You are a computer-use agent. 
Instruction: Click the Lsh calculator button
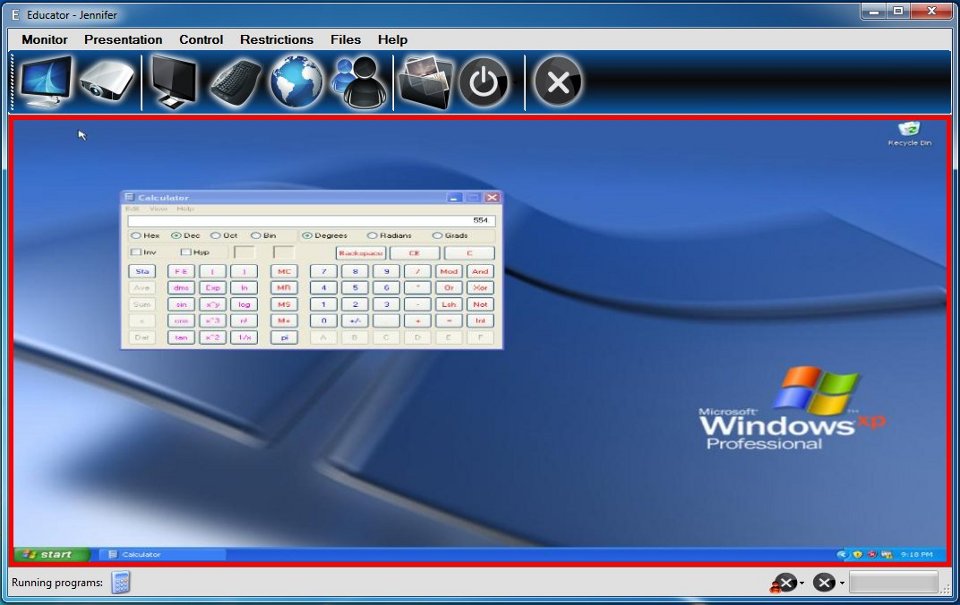449,304
